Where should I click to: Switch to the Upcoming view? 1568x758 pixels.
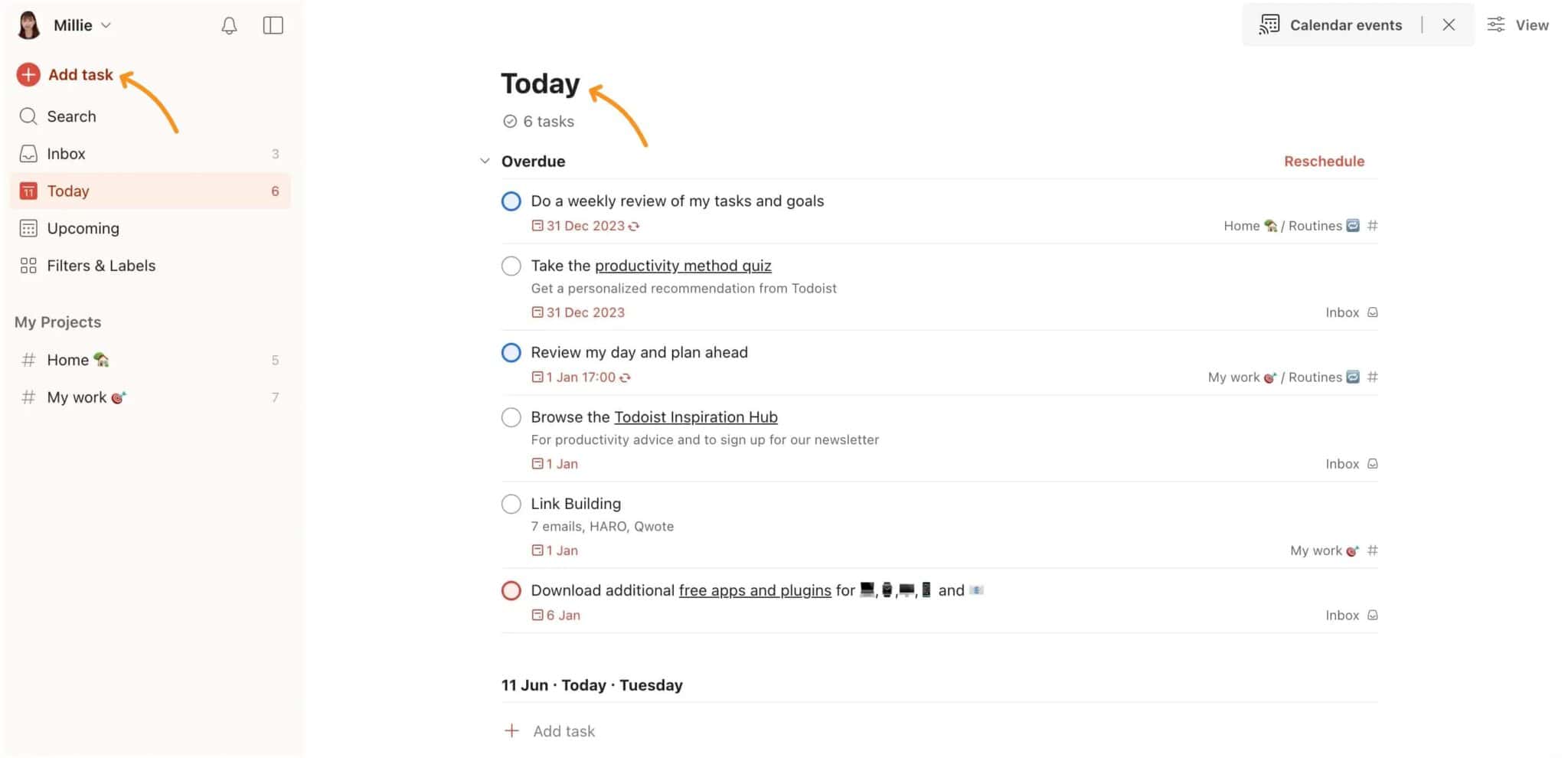tap(83, 227)
